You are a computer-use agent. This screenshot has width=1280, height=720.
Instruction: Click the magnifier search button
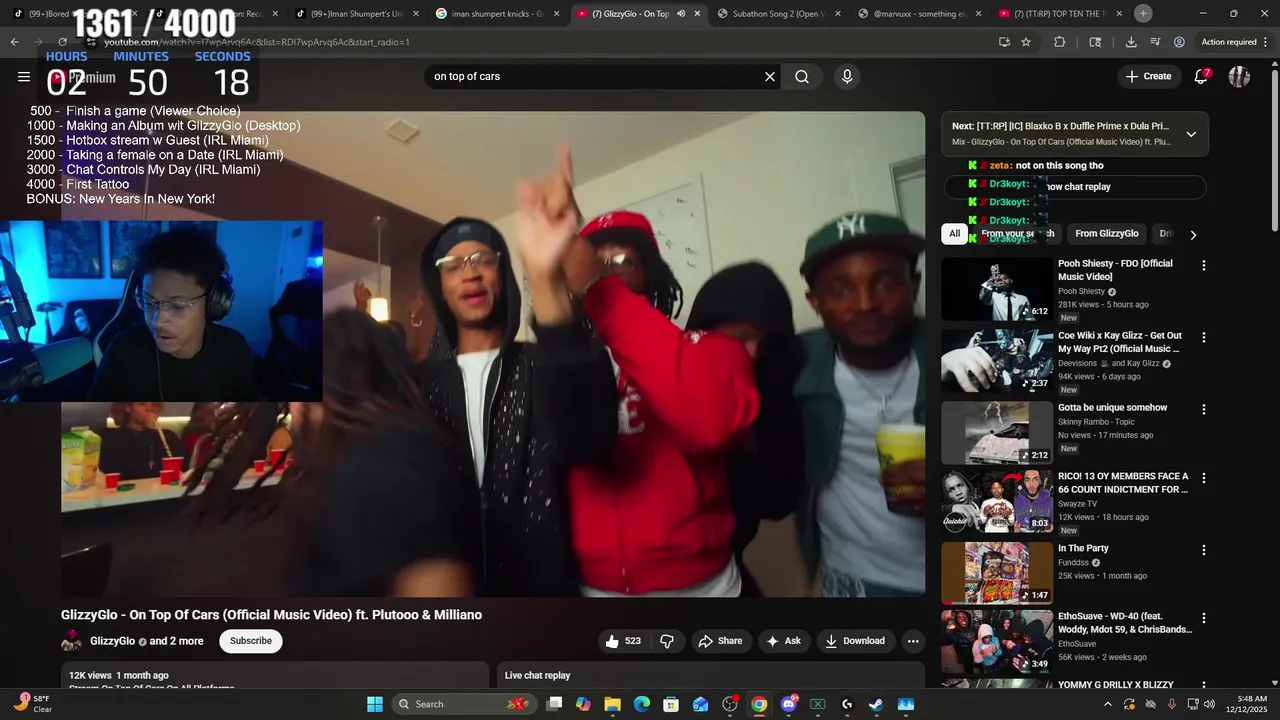(x=802, y=76)
